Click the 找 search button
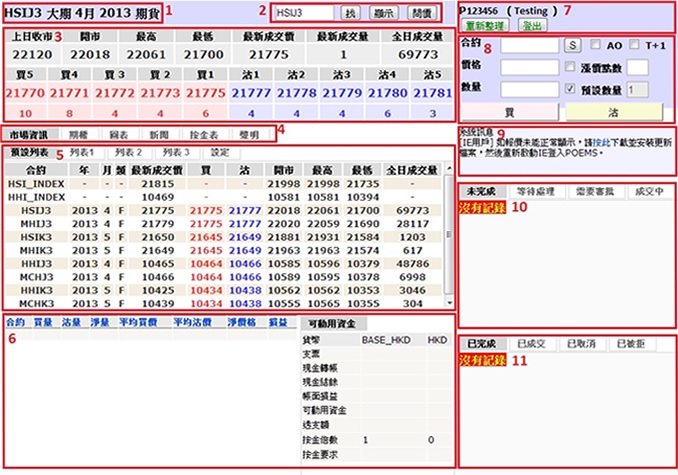Screen dimensions: 678x475 [350, 13]
